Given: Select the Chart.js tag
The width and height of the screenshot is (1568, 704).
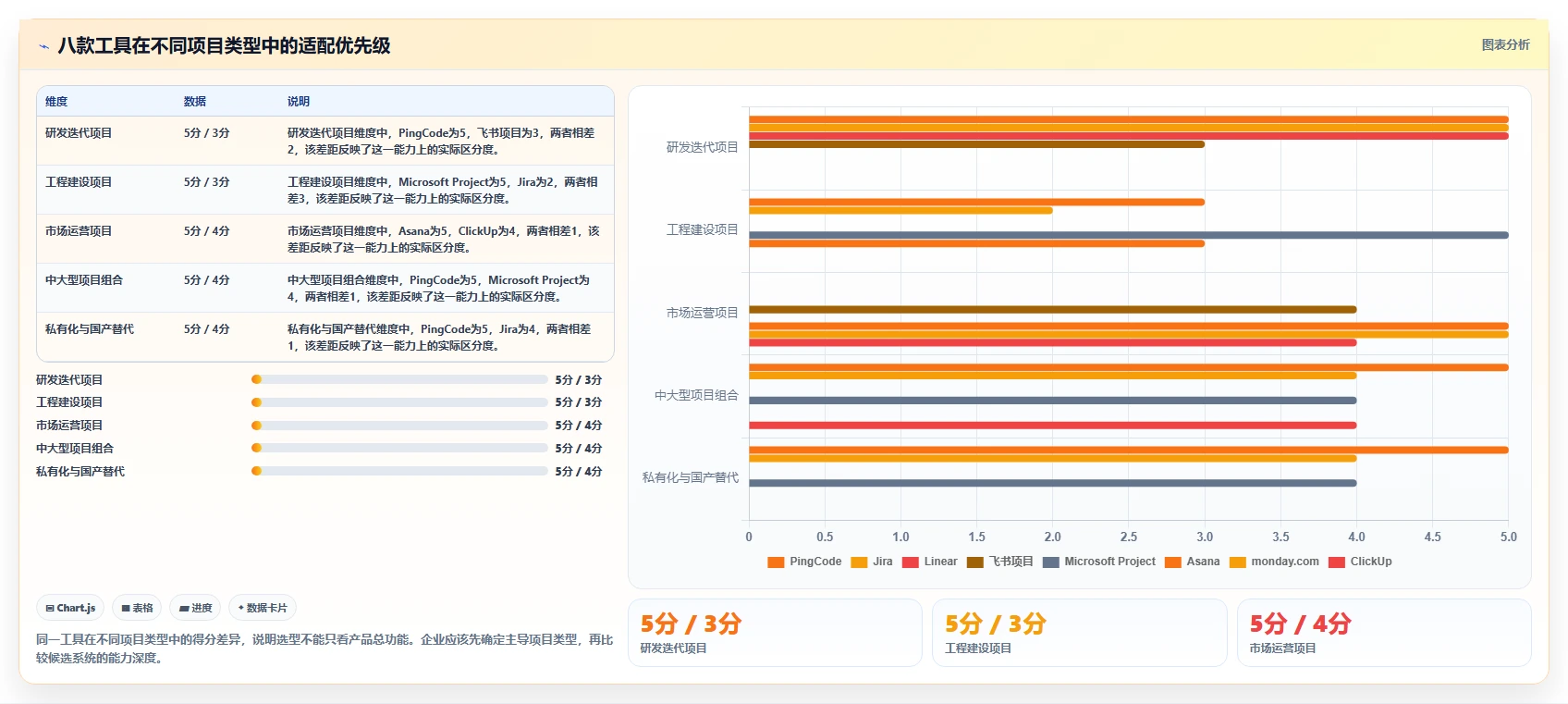Looking at the screenshot, I should (70, 608).
